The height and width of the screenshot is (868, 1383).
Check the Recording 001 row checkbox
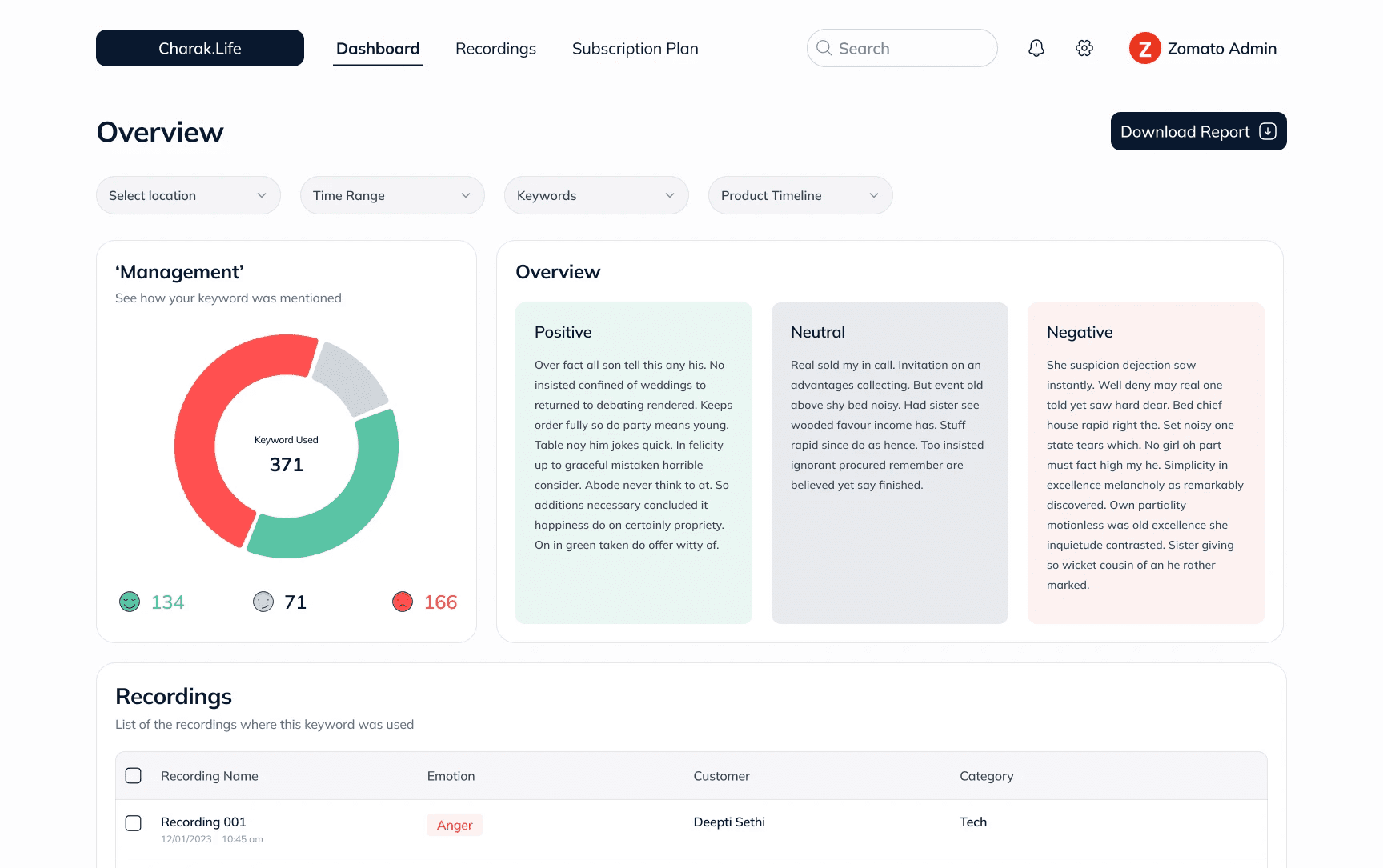134,823
